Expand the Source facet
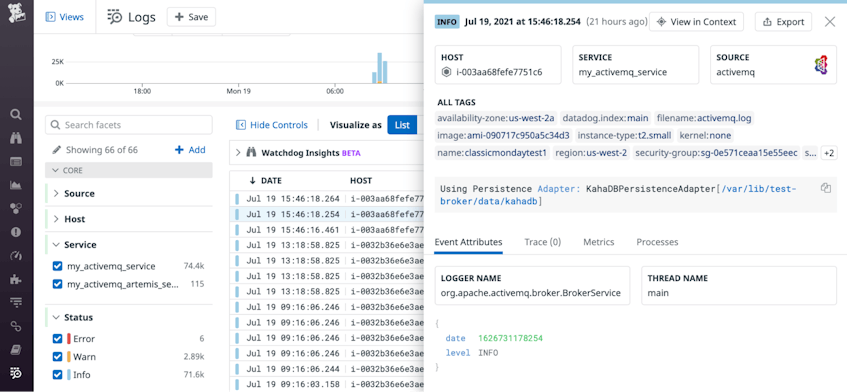847x392 pixels. (x=56, y=193)
